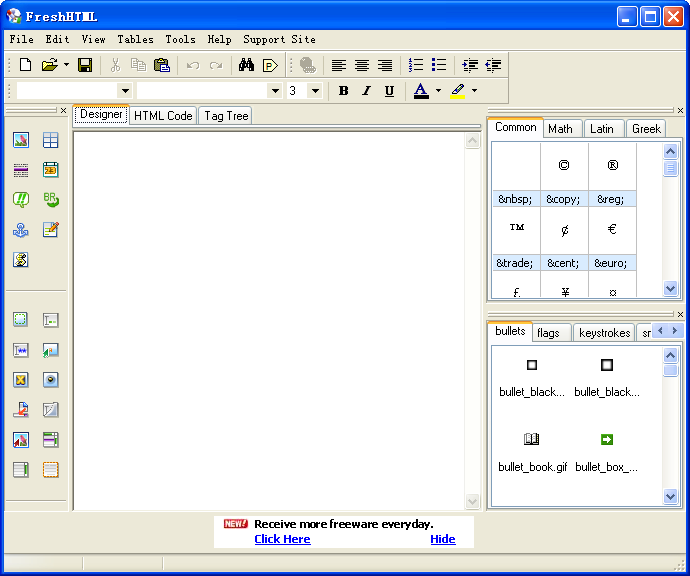Insert a numbered list
The height and width of the screenshot is (576, 690).
click(x=416, y=65)
